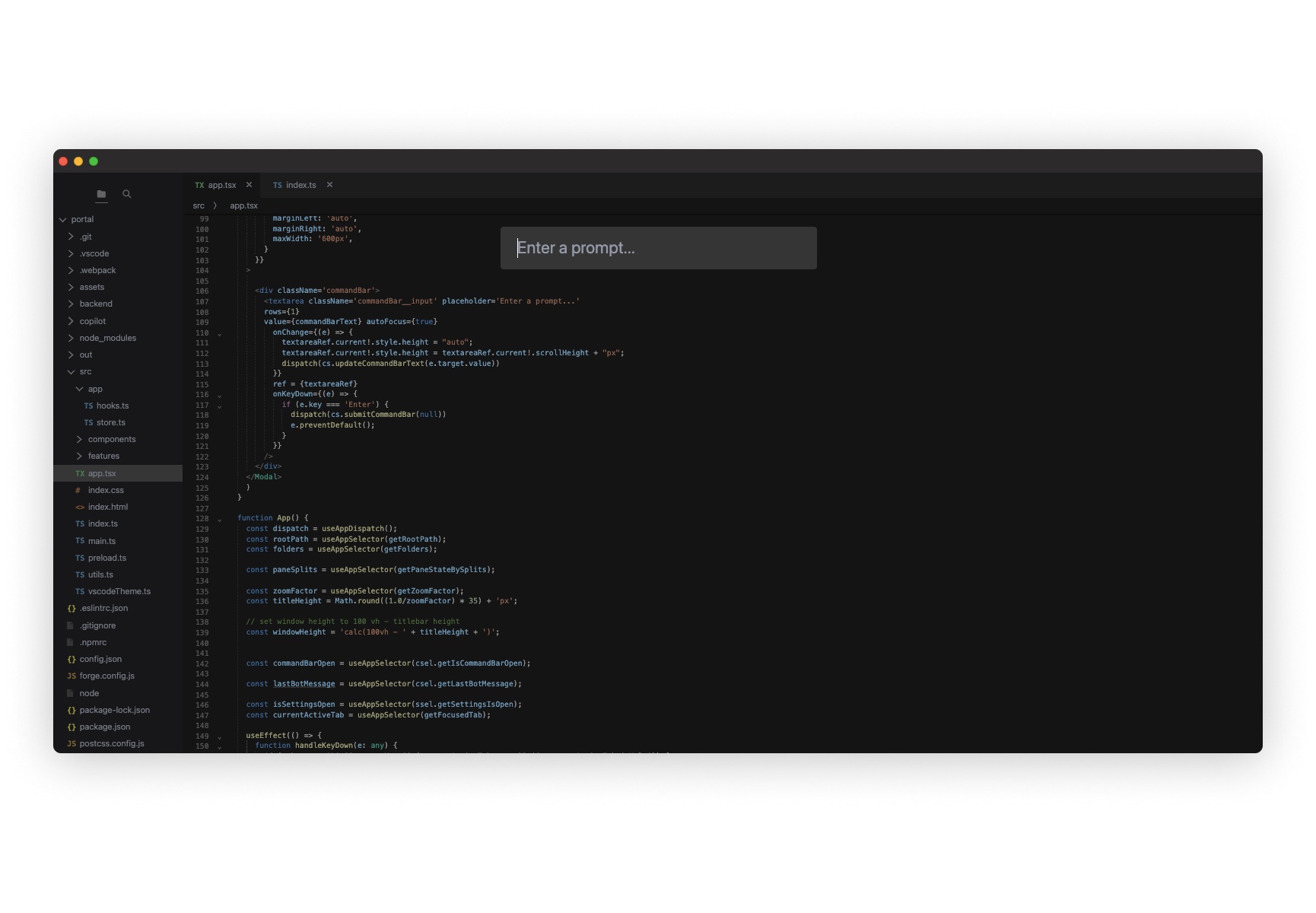1316x913 pixels.
Task: Open the file explorer folder icon
Action: [x=101, y=194]
